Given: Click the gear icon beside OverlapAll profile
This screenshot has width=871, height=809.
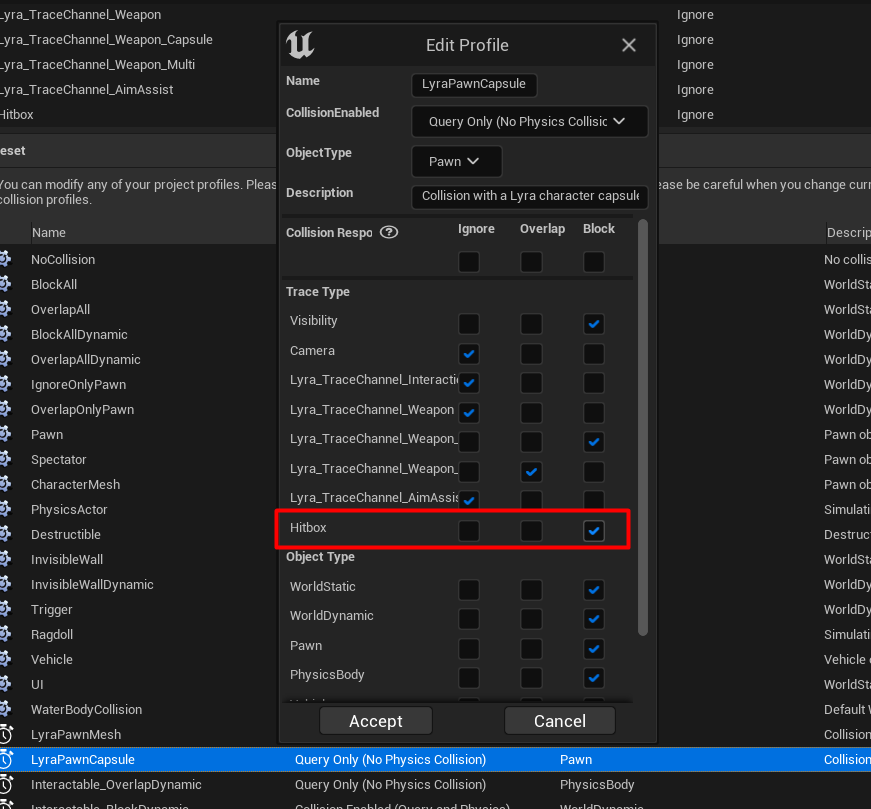Looking at the screenshot, I should pyautogui.click(x=5, y=309).
